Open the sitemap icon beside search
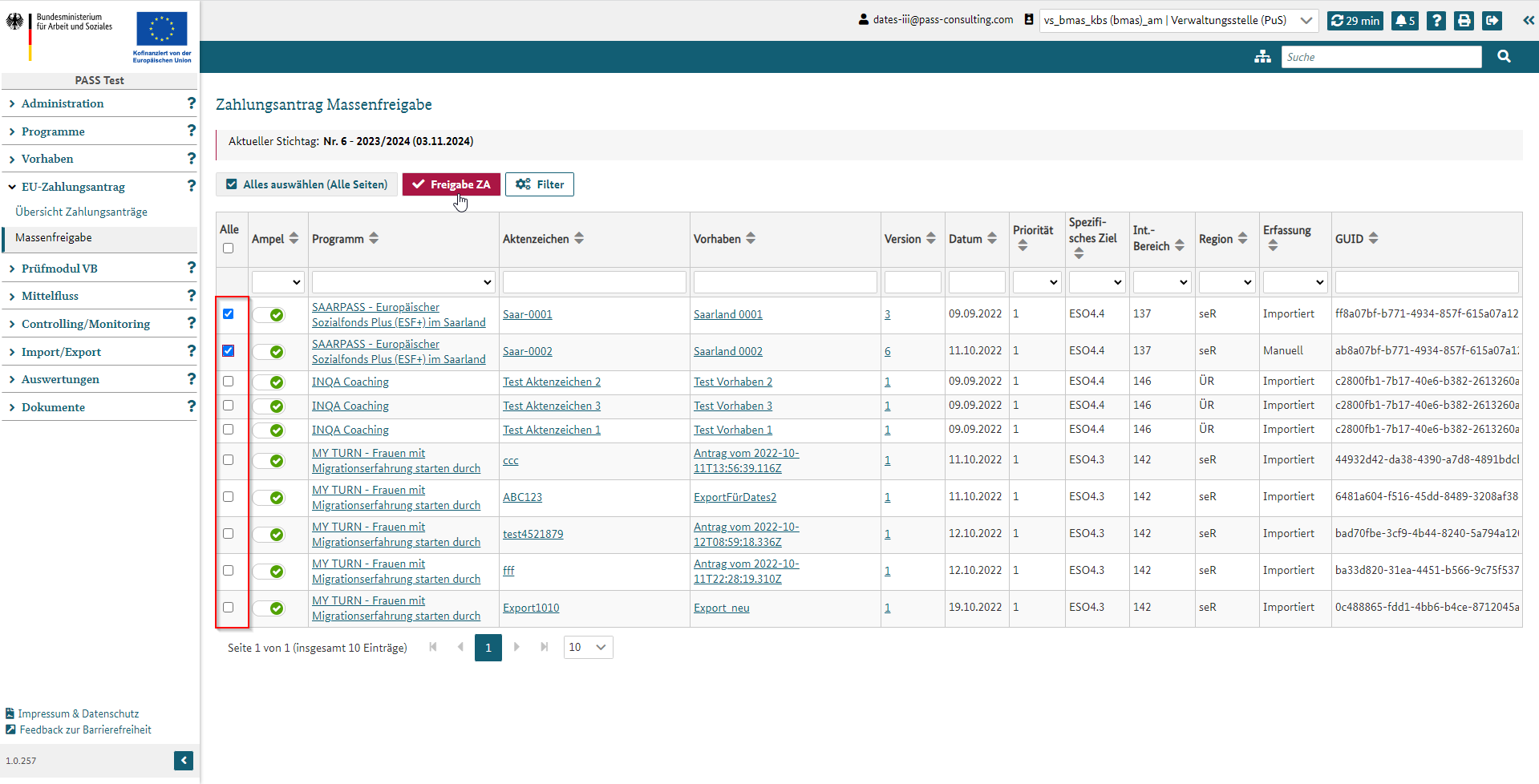 pos(1262,57)
